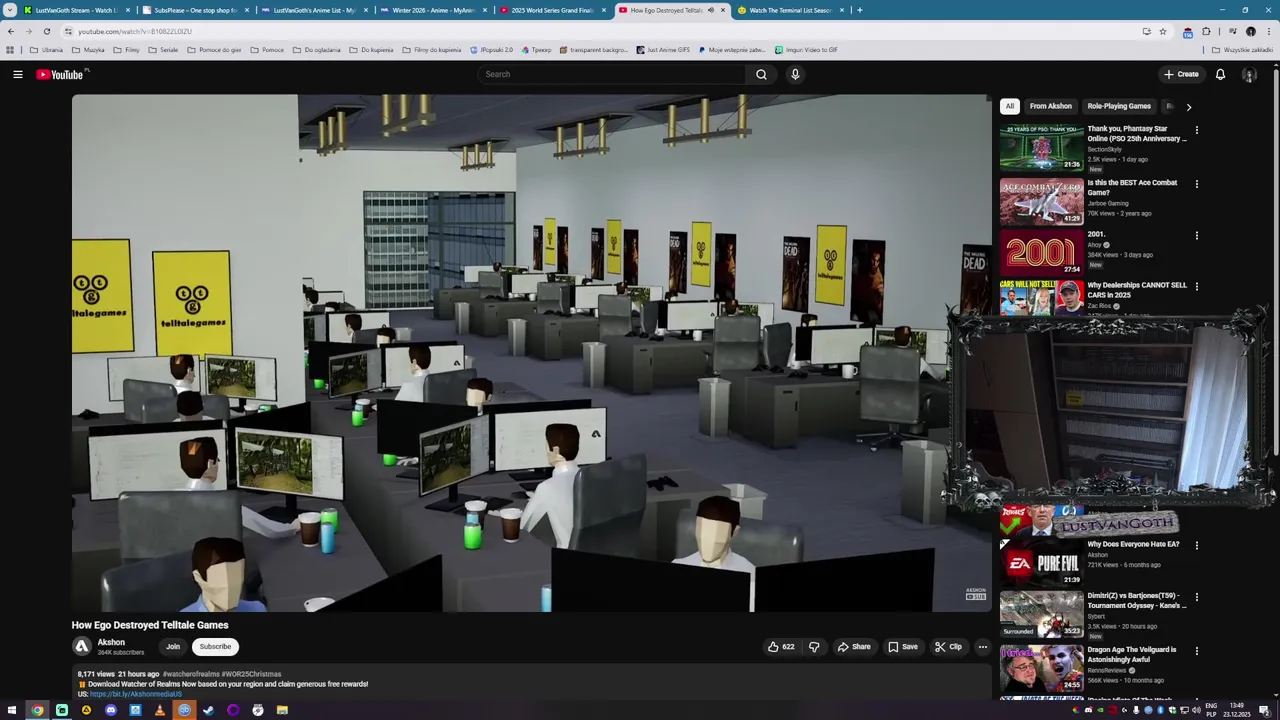Like the video with thumbs up

pyautogui.click(x=781, y=647)
